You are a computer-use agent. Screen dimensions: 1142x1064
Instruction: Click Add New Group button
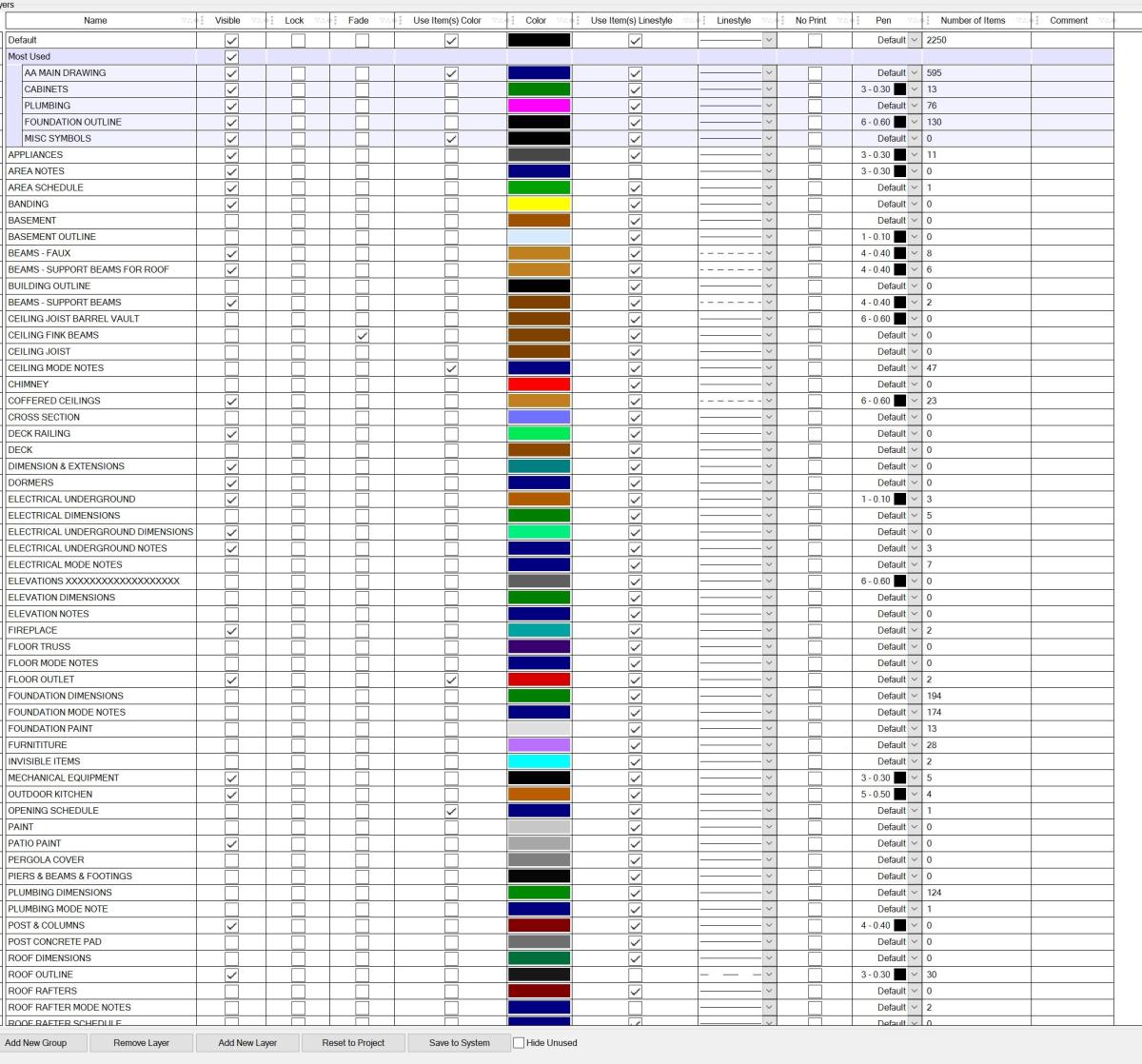(x=36, y=1043)
